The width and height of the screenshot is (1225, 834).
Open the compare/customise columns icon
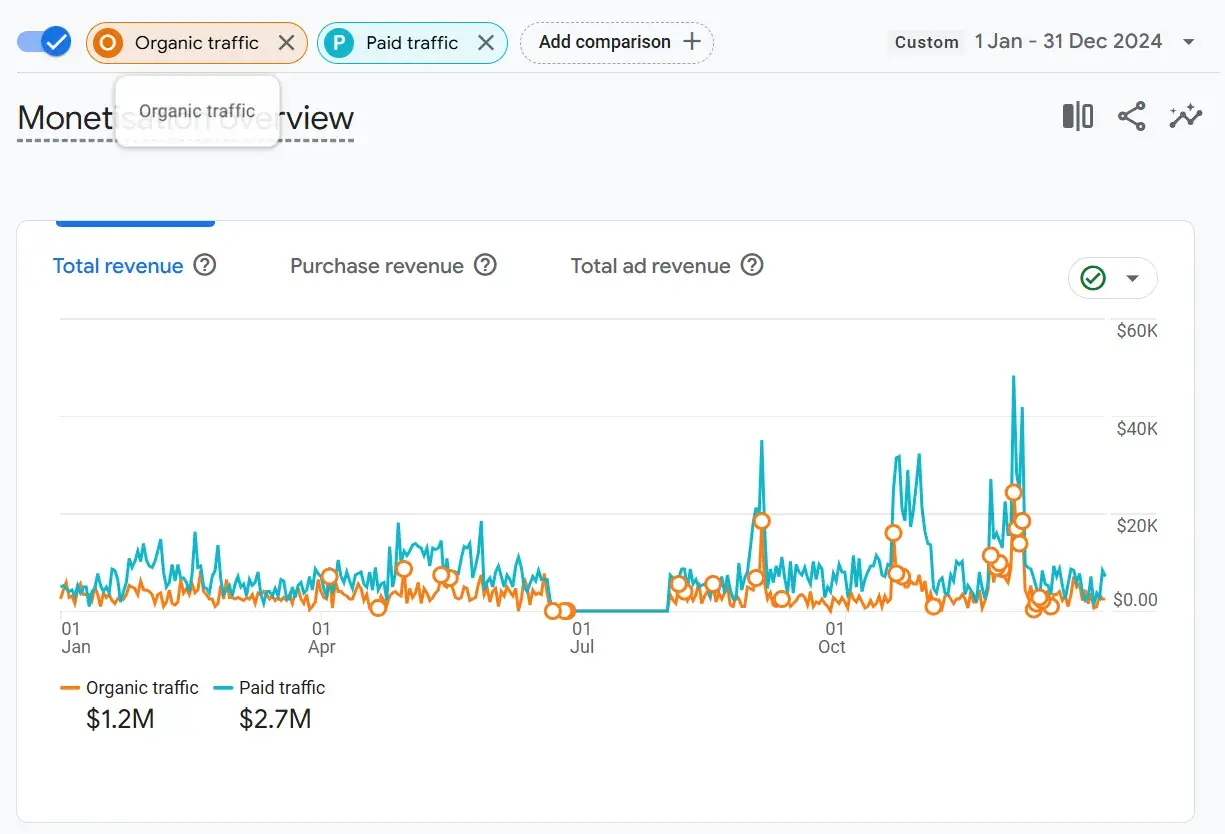coord(1077,117)
